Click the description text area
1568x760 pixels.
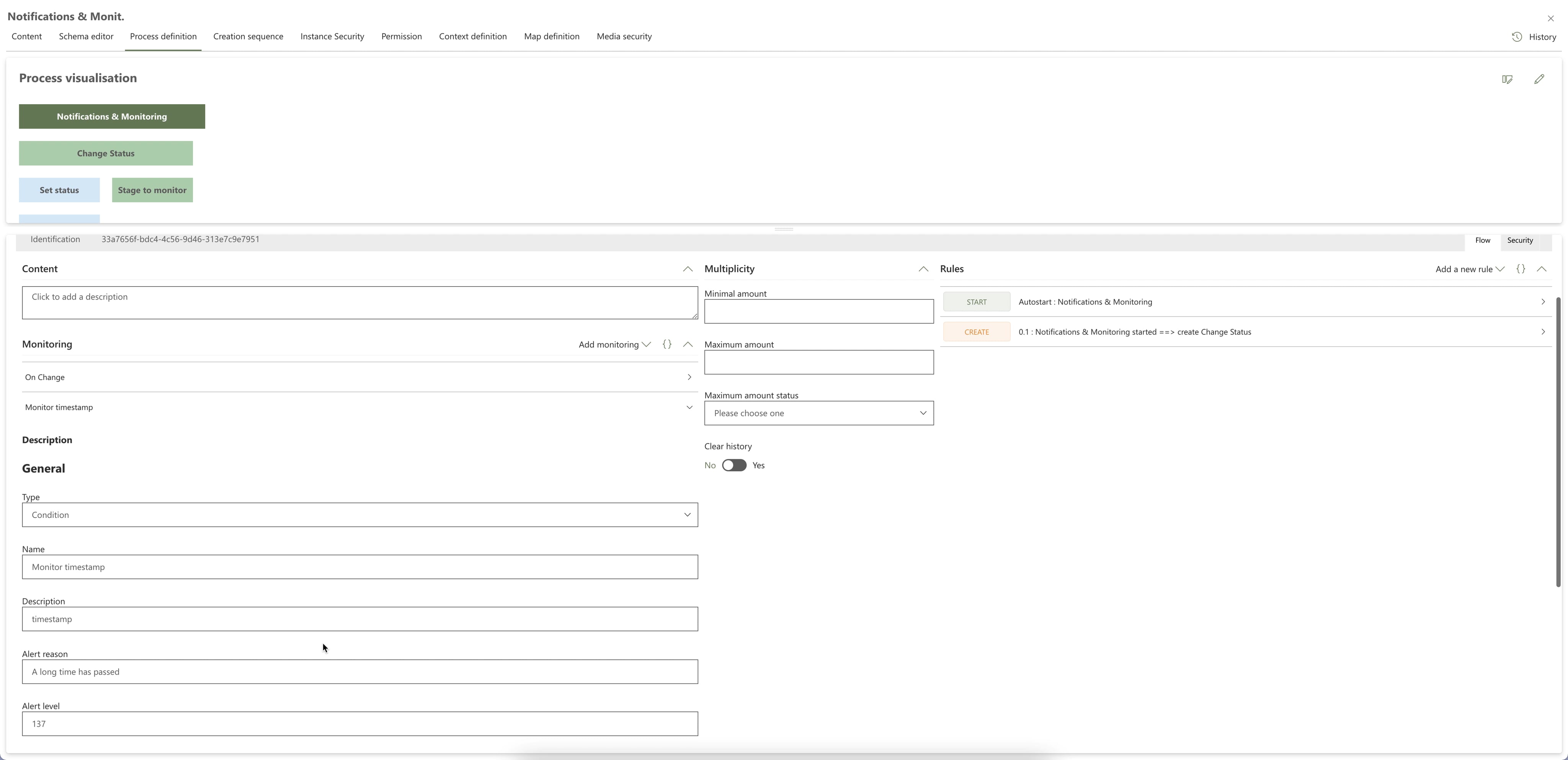(x=360, y=303)
